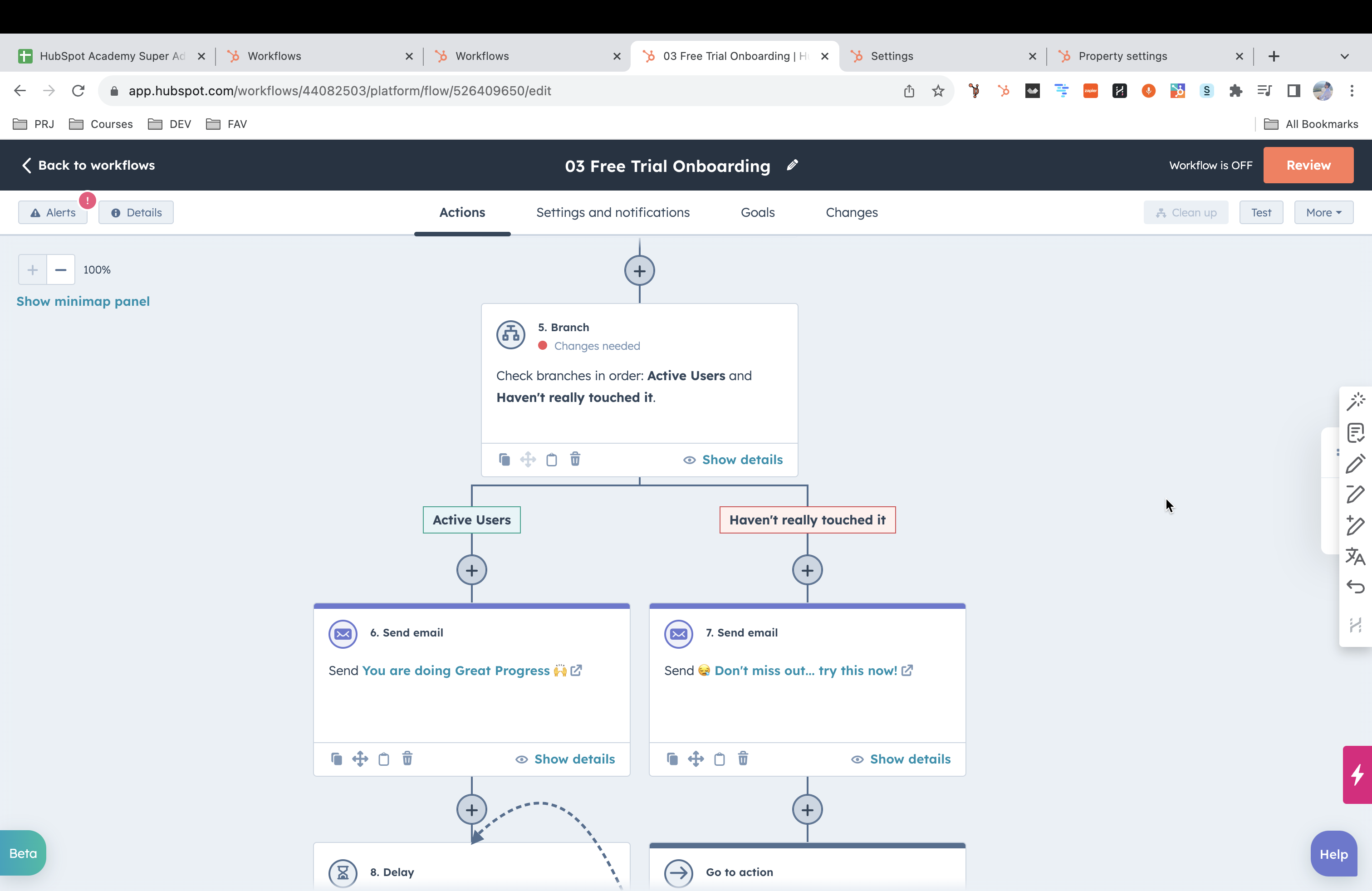Screen dimensions: 1372x891
Task: Add action under Haven't really touched it
Action: coord(807,571)
